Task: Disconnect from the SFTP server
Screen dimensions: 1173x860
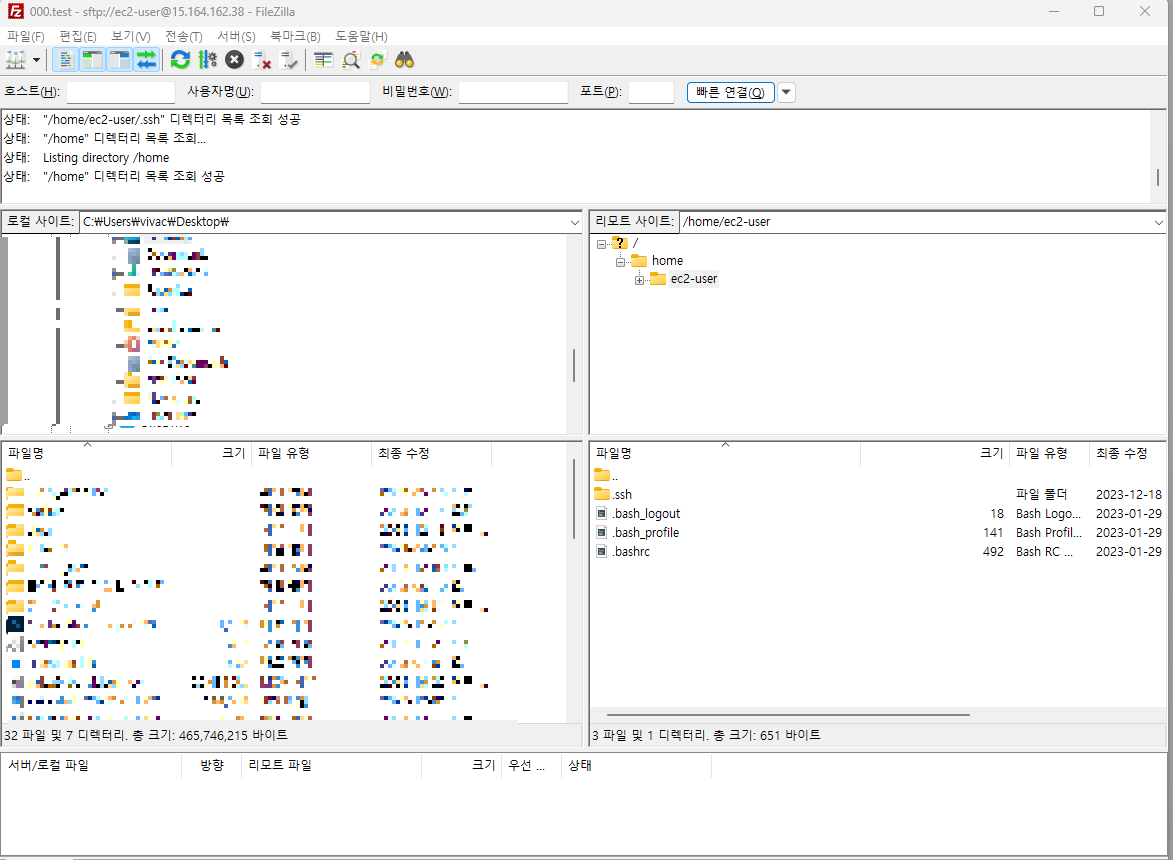Action: [x=263, y=60]
